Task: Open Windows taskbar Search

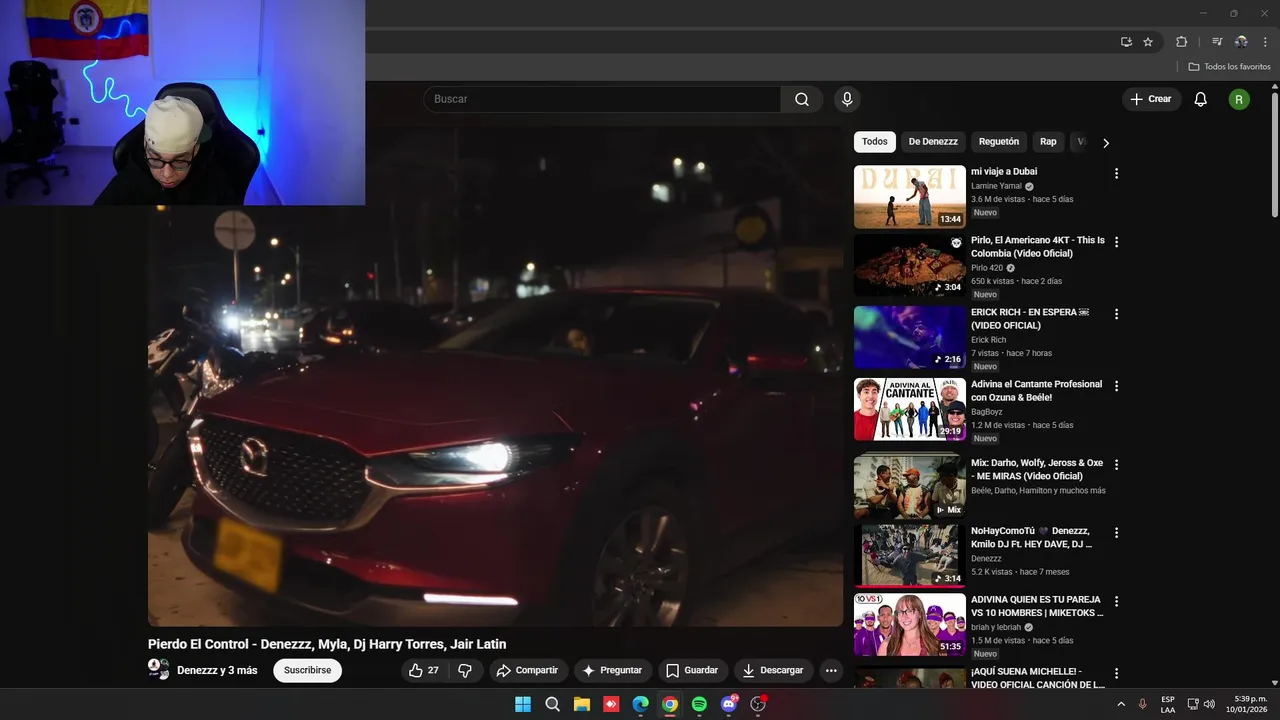Action: (x=552, y=704)
